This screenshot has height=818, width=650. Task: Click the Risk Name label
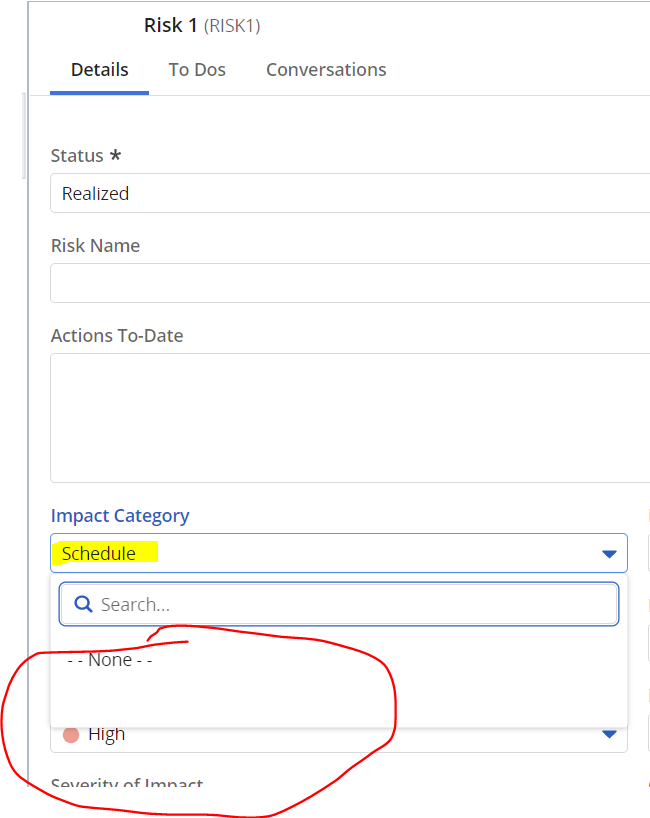point(95,246)
